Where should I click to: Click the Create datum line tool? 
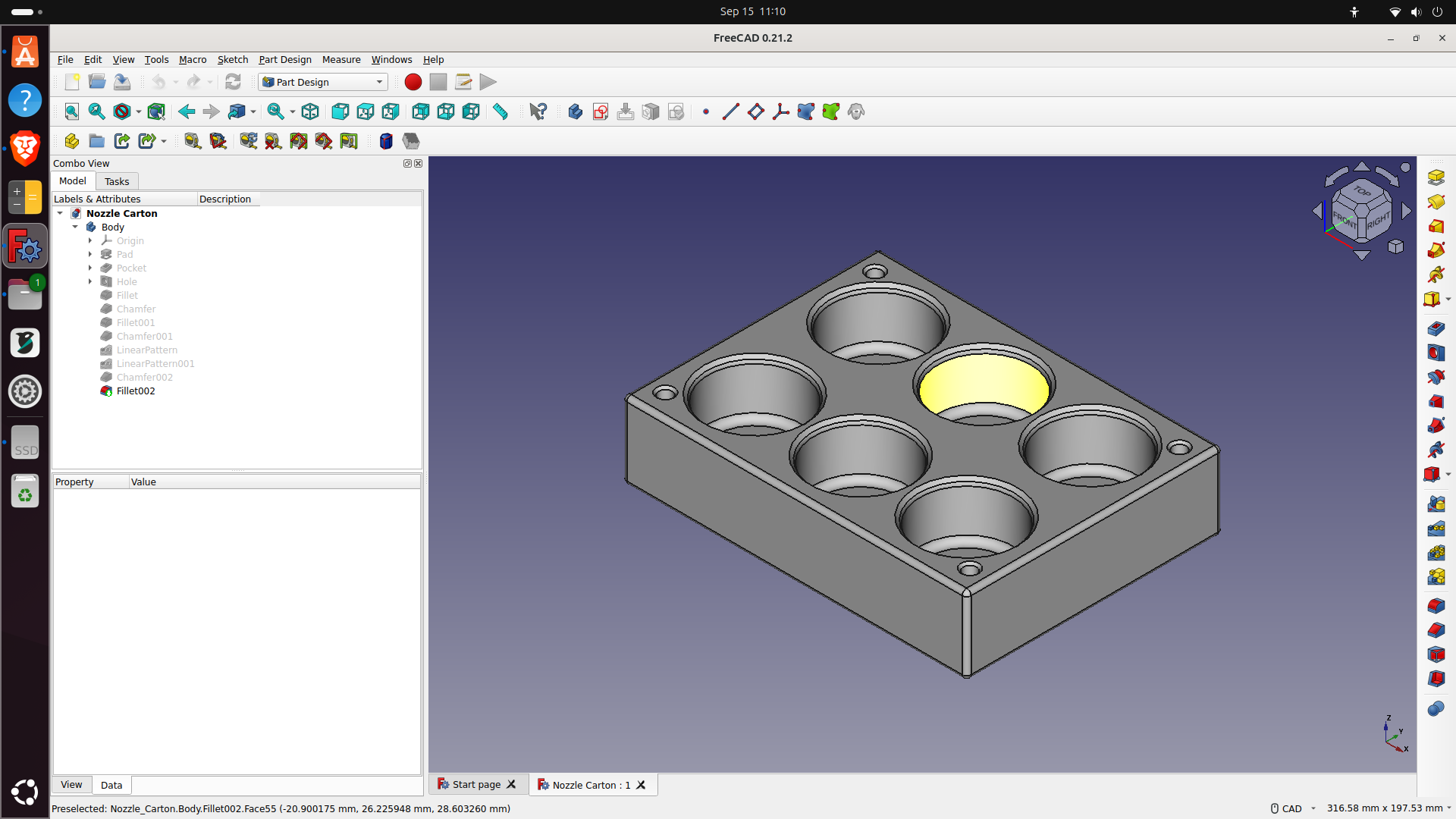(730, 112)
